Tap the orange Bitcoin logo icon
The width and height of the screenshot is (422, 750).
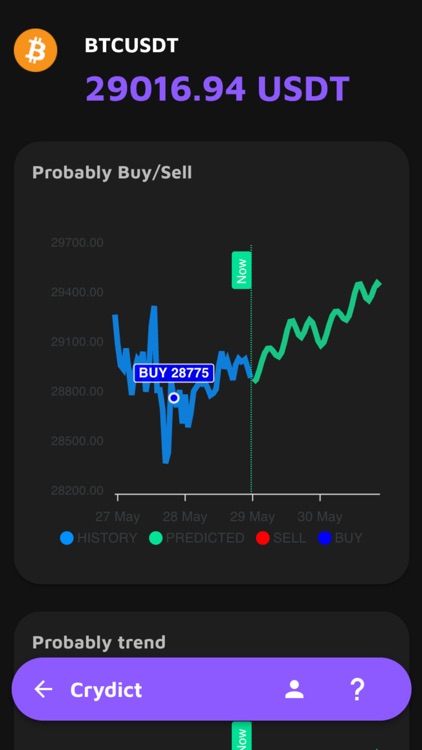(35, 50)
